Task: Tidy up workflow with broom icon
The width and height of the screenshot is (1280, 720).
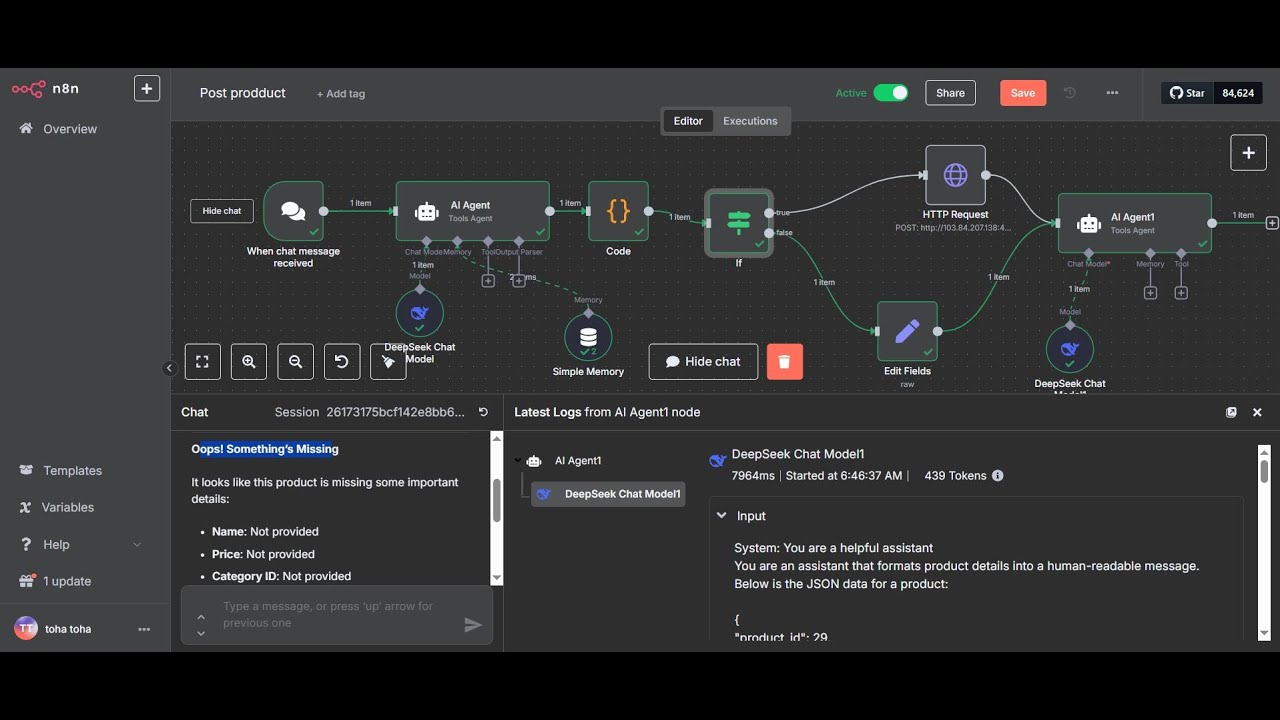Action: coord(388,362)
